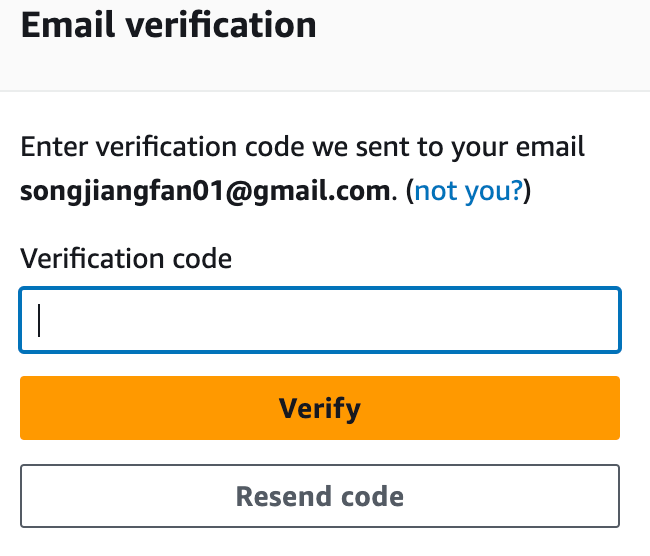
Task: Click the Resend code button
Action: [320, 496]
